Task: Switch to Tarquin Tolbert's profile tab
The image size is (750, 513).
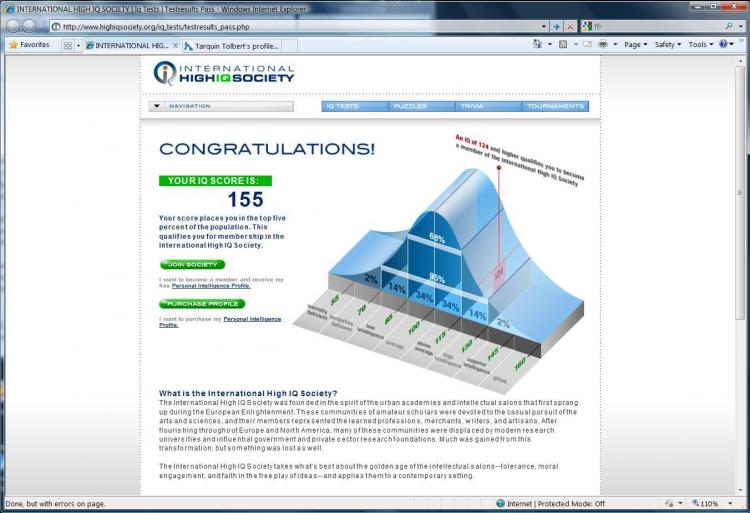Action: click(x=232, y=46)
